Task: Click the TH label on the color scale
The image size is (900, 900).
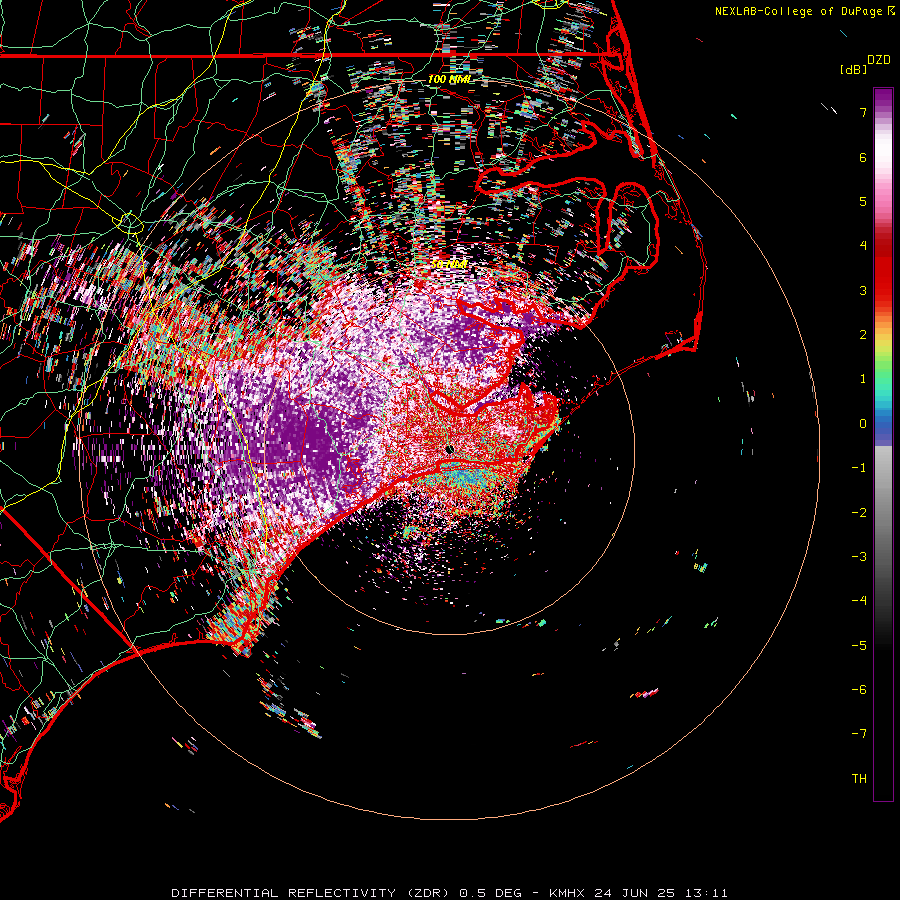Action: (x=859, y=779)
